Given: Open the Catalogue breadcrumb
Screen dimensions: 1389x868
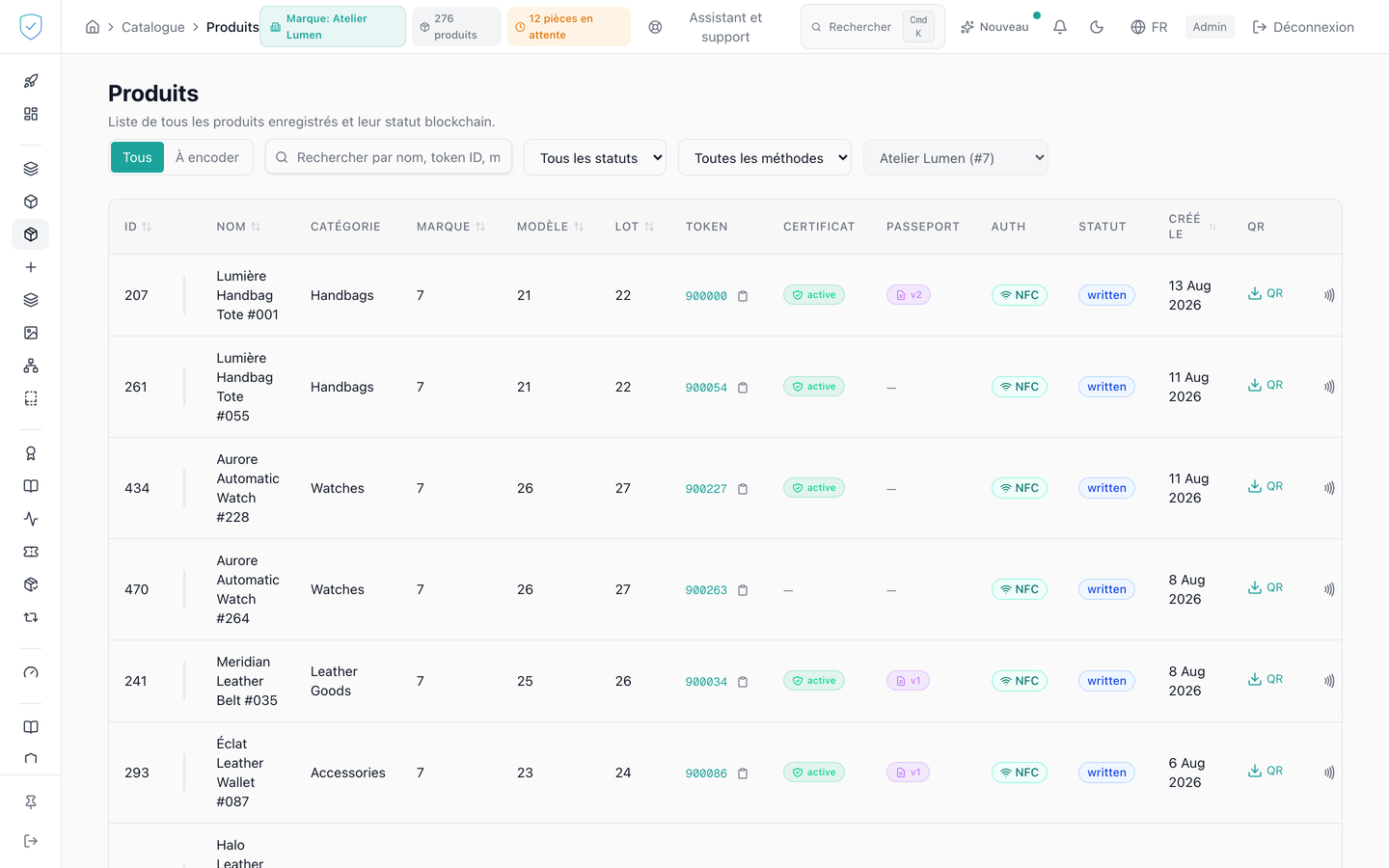Looking at the screenshot, I should (x=153, y=27).
